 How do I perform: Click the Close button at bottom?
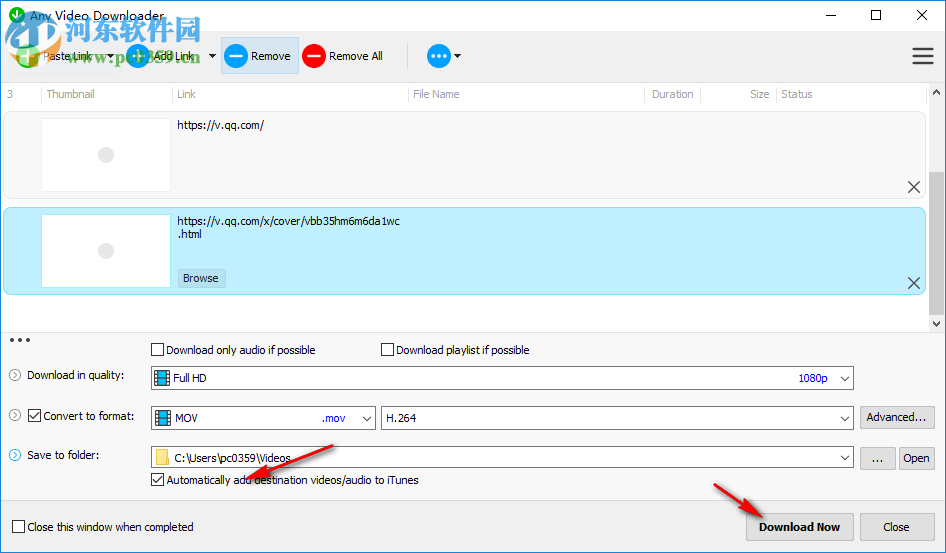(897, 527)
